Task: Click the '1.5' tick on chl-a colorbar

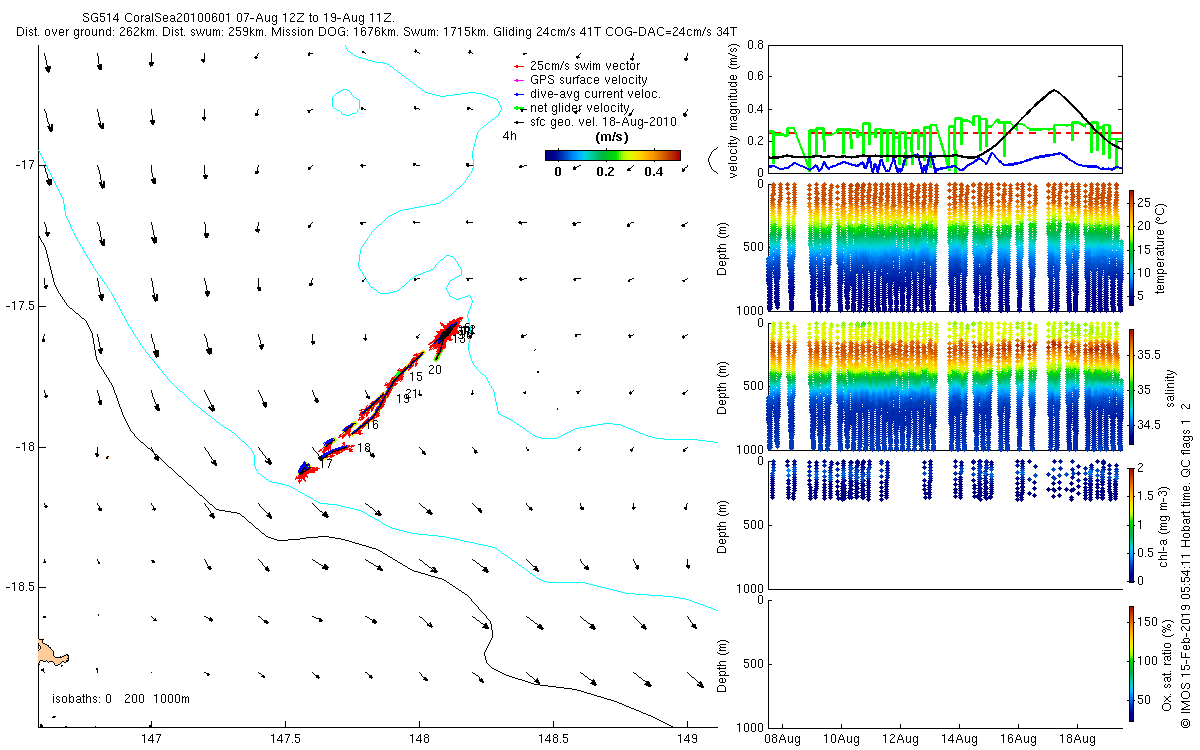Action: coord(1147,496)
